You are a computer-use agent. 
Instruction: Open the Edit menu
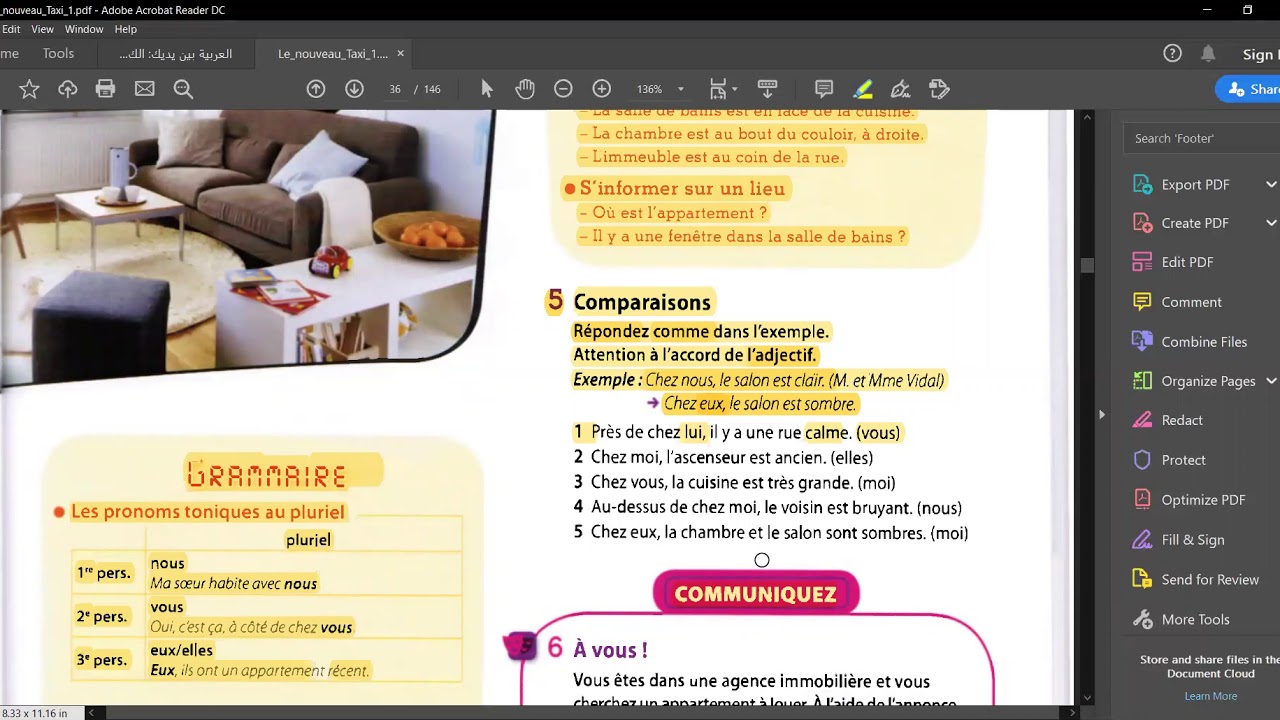click(10, 29)
